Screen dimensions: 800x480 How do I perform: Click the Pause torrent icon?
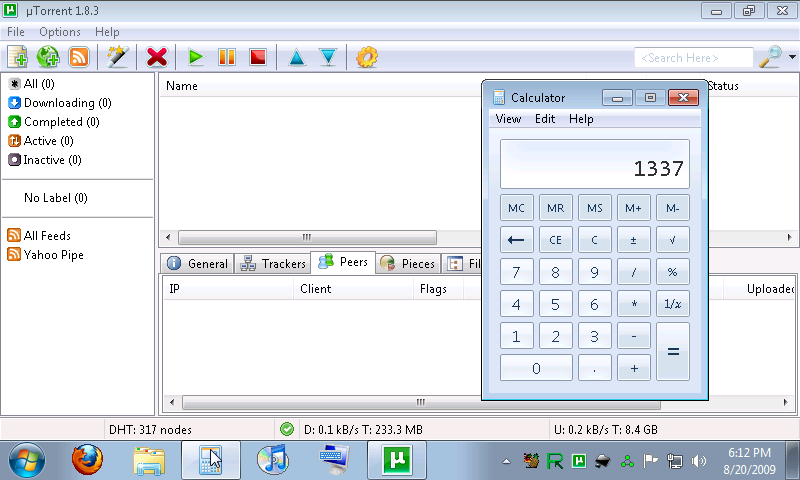227,57
